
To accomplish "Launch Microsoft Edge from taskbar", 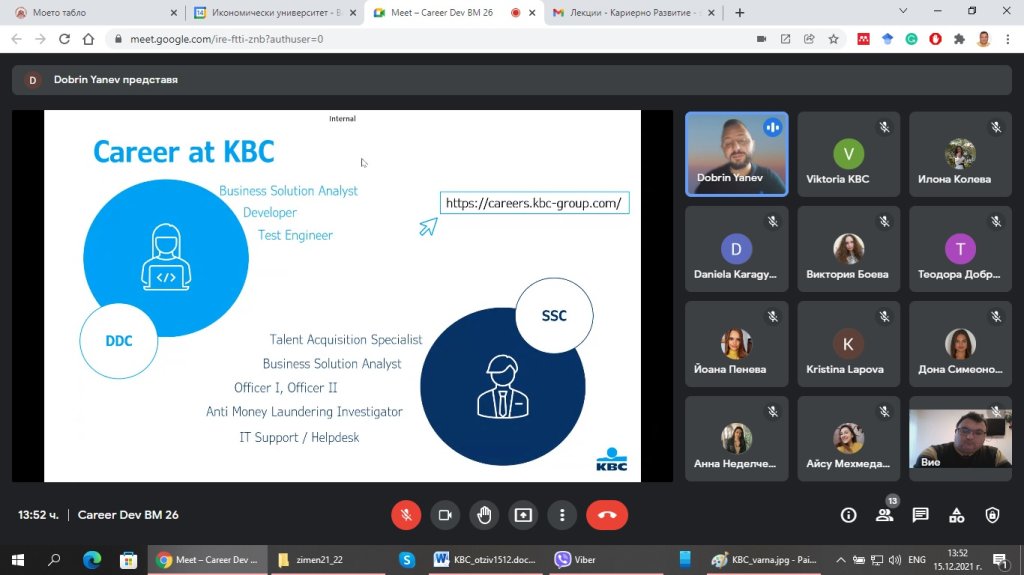I will point(92,560).
